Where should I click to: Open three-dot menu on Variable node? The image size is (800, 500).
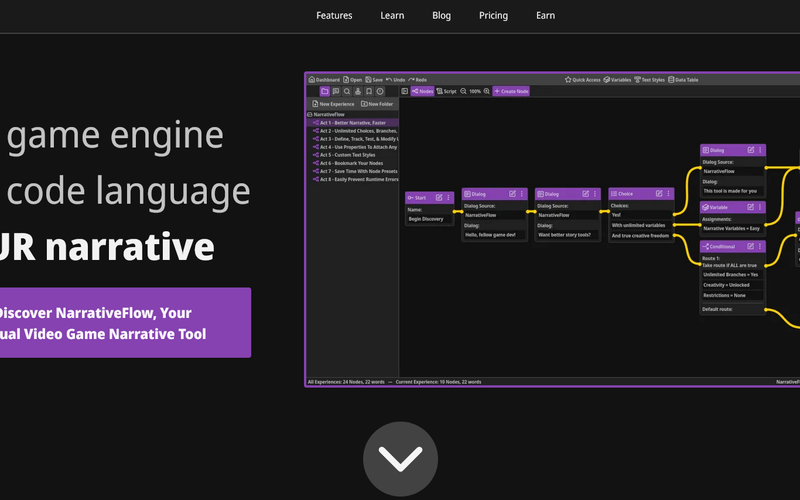click(760, 207)
